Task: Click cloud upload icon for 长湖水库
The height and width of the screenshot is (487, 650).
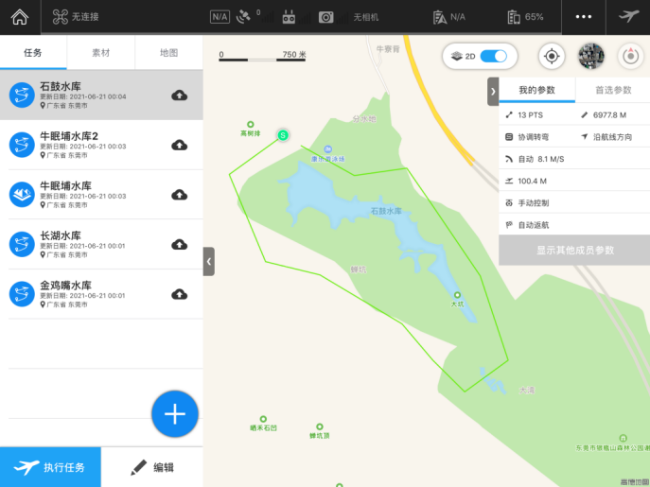Action: click(179, 244)
